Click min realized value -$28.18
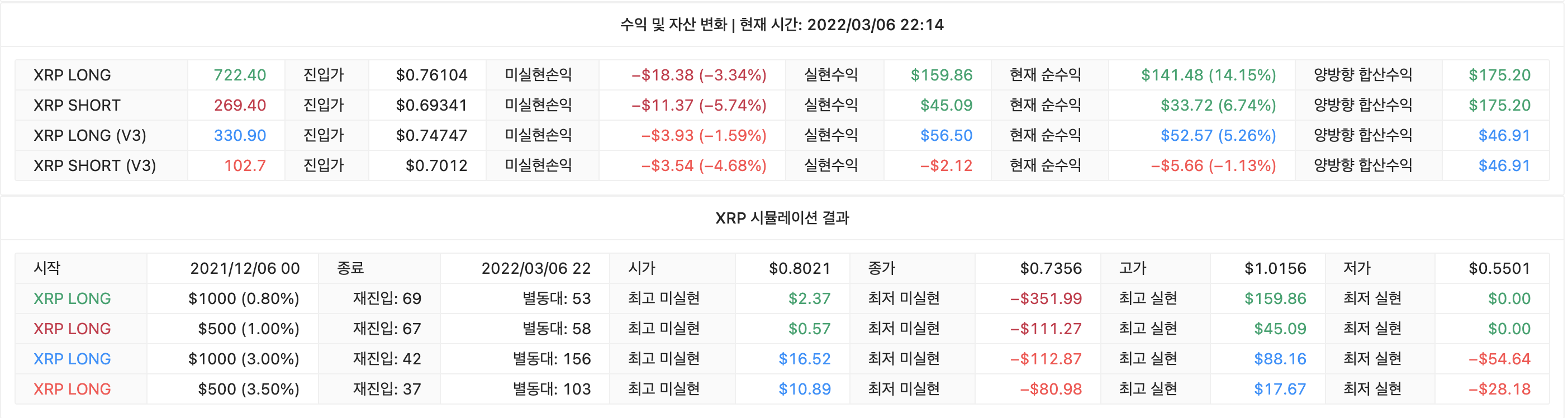This screenshot has width=1568, height=418. point(1499,389)
